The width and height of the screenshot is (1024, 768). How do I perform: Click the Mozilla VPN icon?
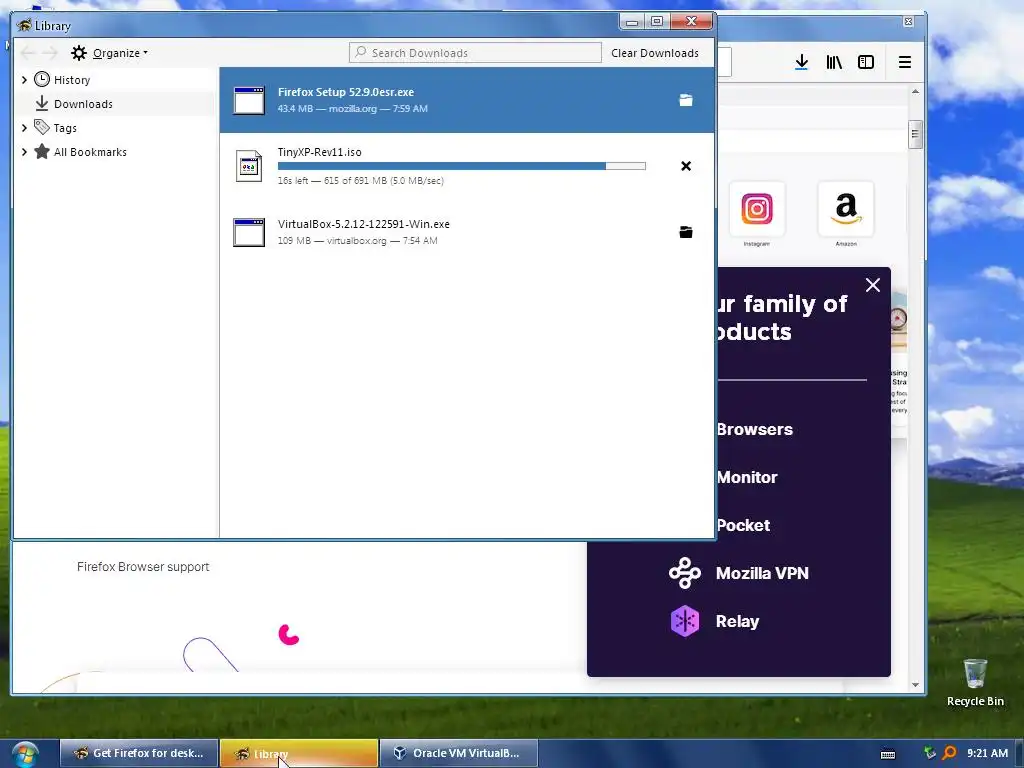(684, 573)
